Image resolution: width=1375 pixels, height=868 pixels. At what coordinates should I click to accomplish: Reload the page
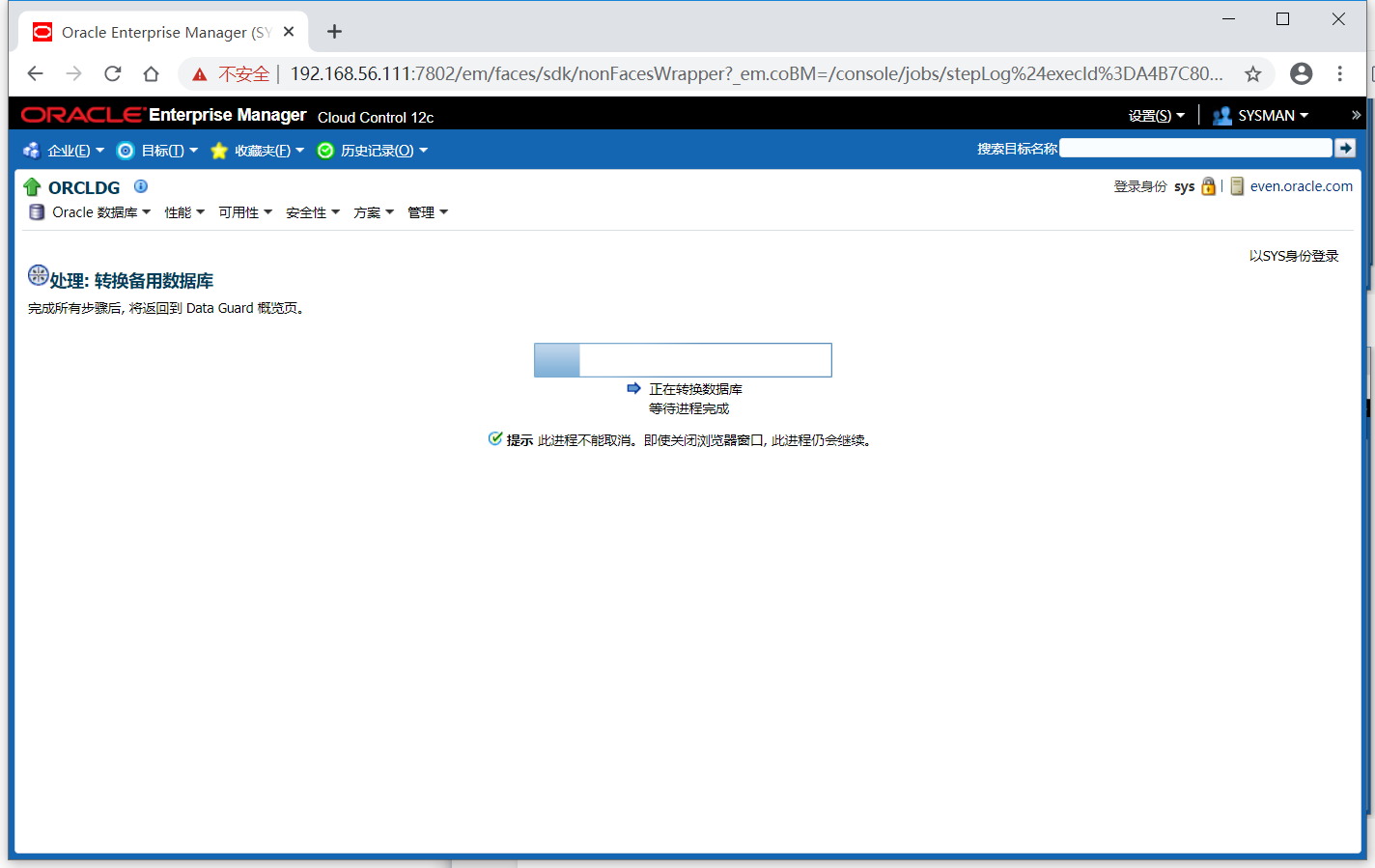pos(113,73)
